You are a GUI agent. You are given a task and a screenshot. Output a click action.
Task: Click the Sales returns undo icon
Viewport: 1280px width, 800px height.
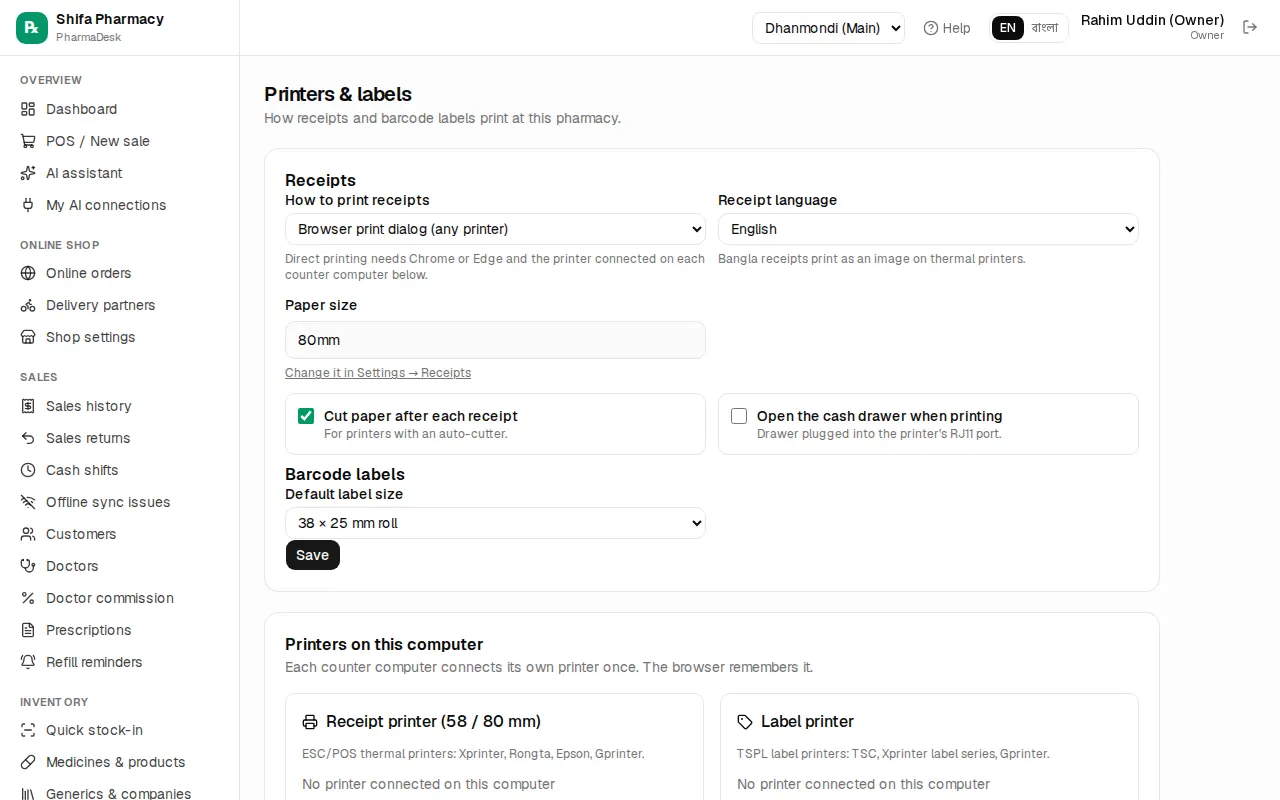click(28, 438)
